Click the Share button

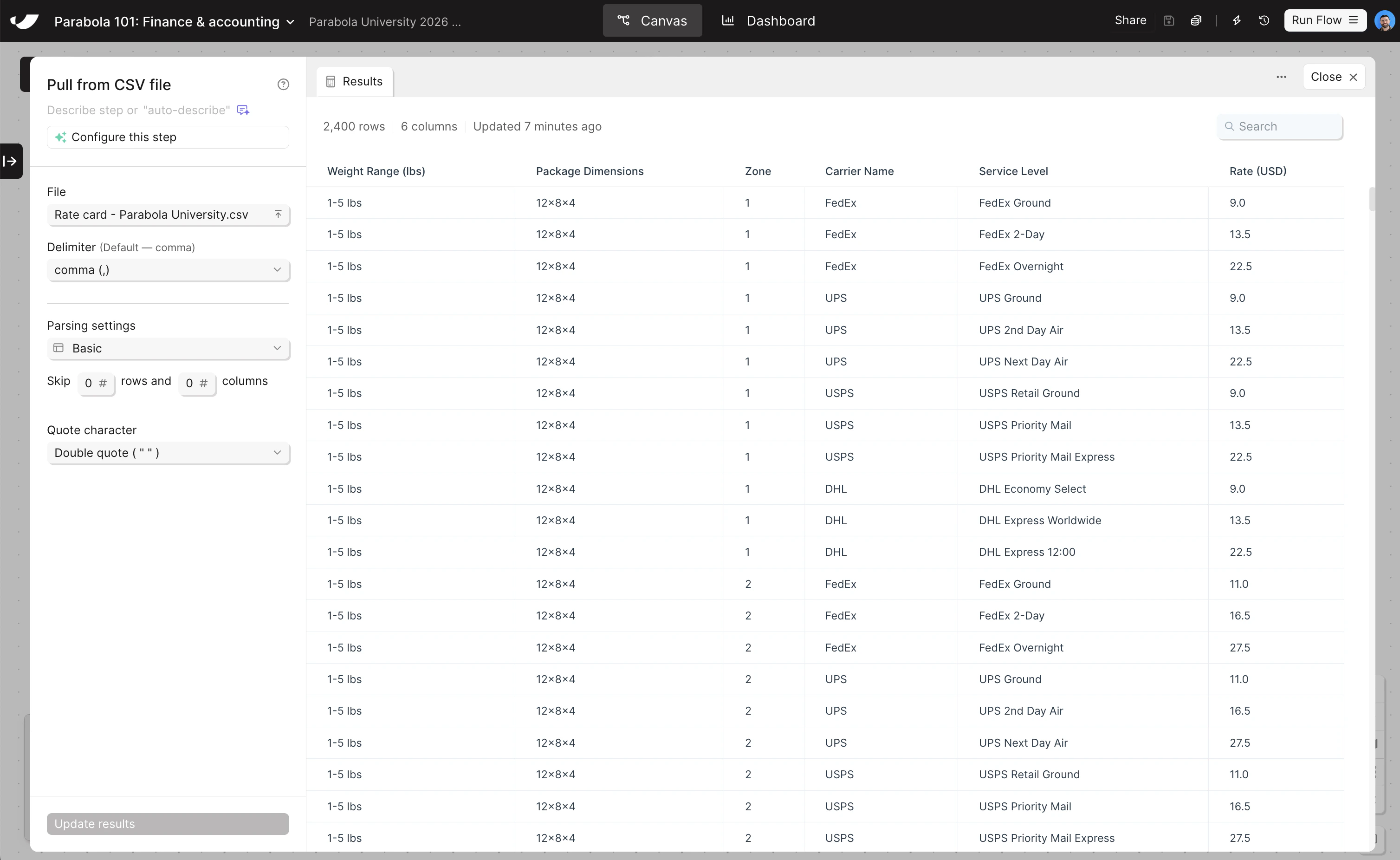coord(1130,20)
